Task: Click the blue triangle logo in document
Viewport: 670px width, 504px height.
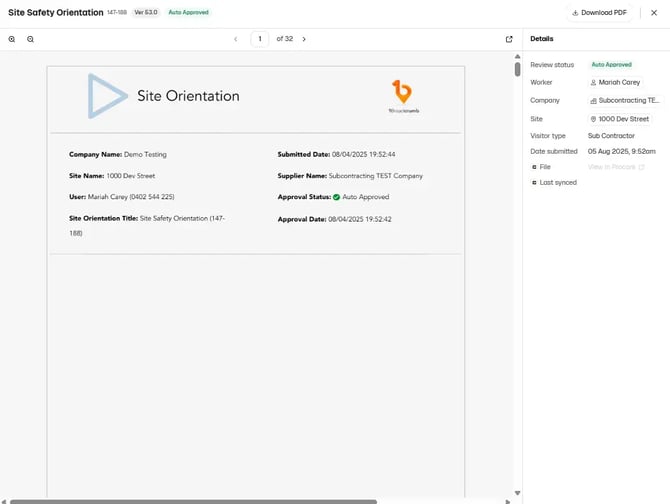Action: coord(107,96)
